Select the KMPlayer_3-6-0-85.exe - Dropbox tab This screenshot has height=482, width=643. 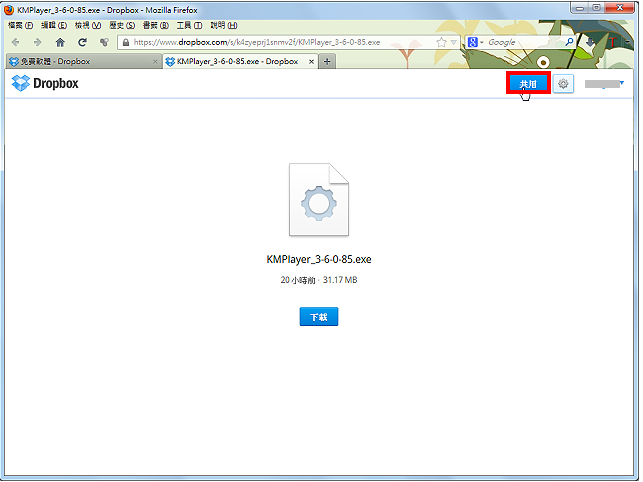(x=241, y=62)
